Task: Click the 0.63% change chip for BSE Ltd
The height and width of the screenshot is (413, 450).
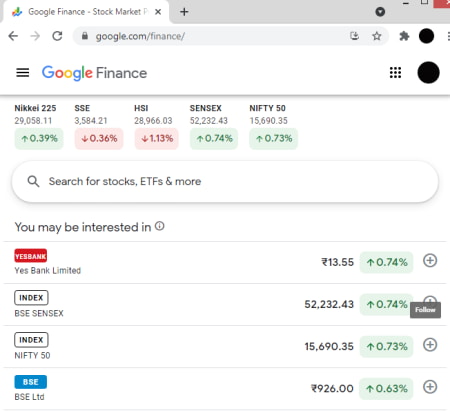Action: pyautogui.click(x=386, y=389)
